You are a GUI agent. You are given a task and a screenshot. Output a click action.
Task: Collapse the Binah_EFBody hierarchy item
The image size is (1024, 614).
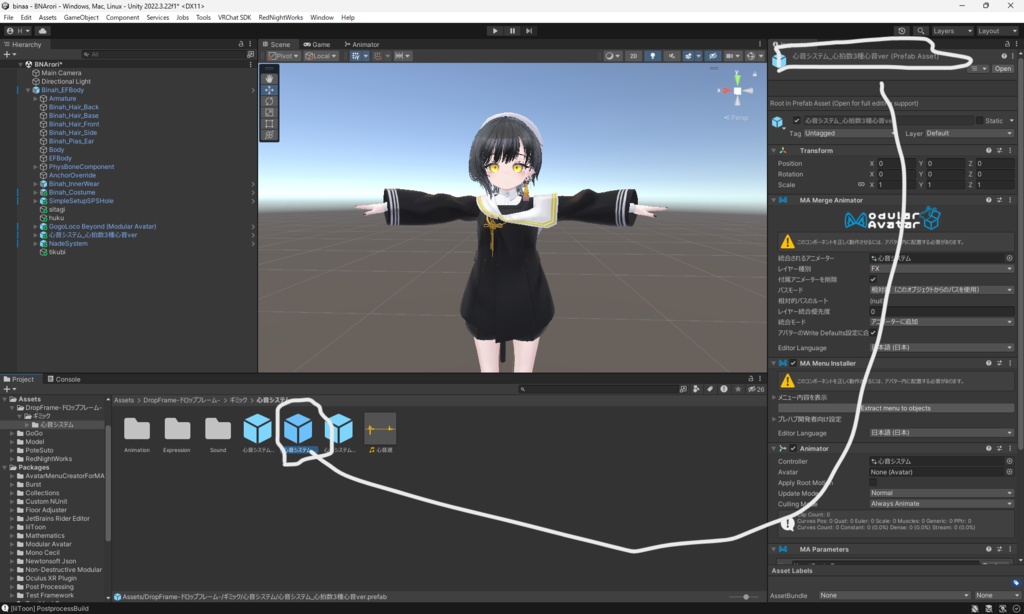coord(28,90)
